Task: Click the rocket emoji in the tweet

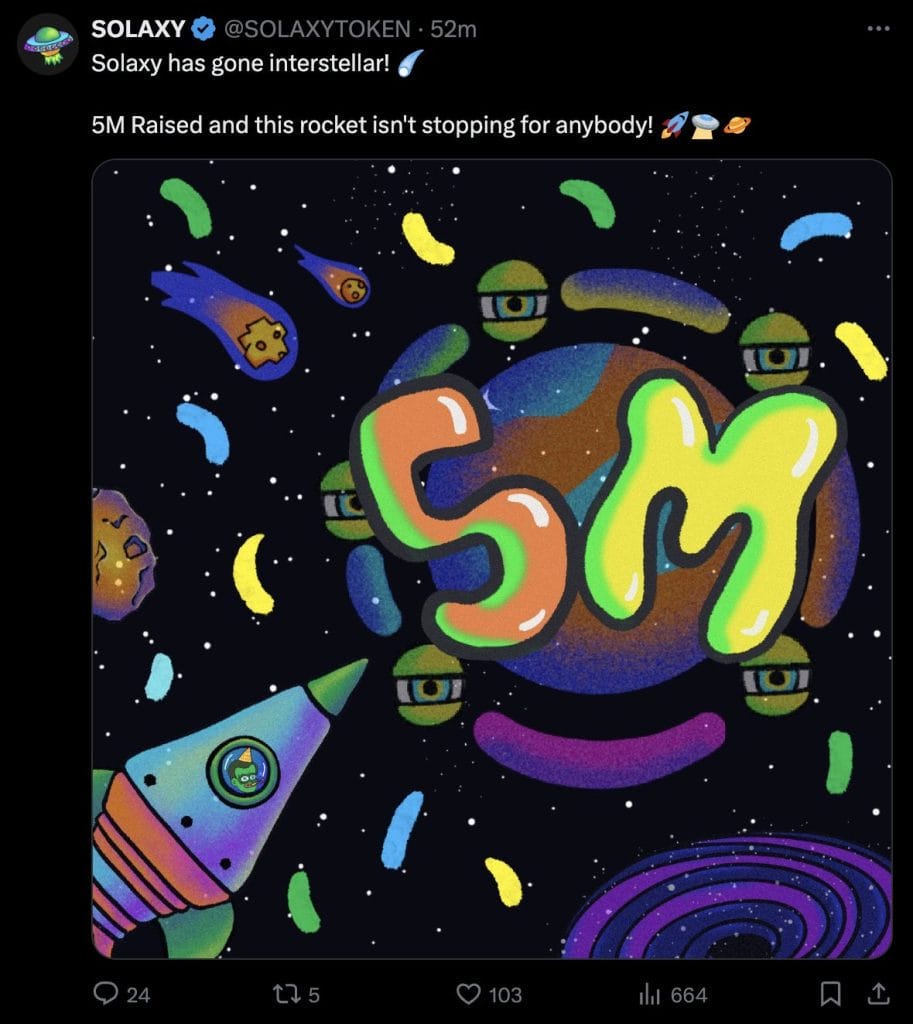Action: click(675, 124)
